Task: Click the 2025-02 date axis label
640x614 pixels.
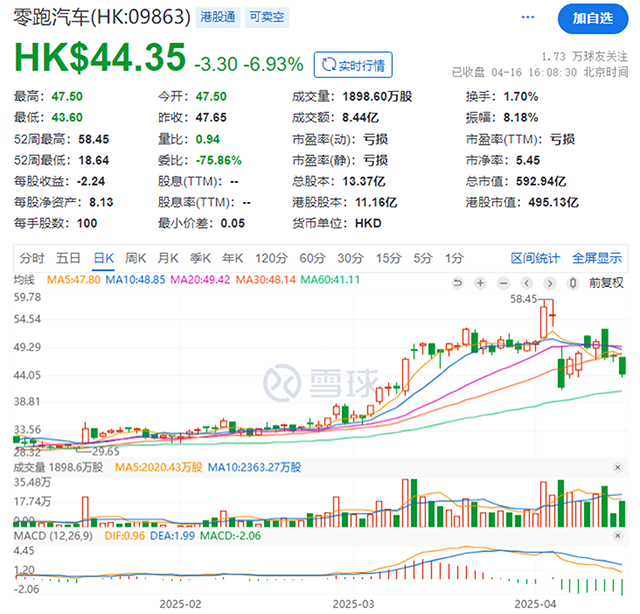Action: click(x=180, y=604)
